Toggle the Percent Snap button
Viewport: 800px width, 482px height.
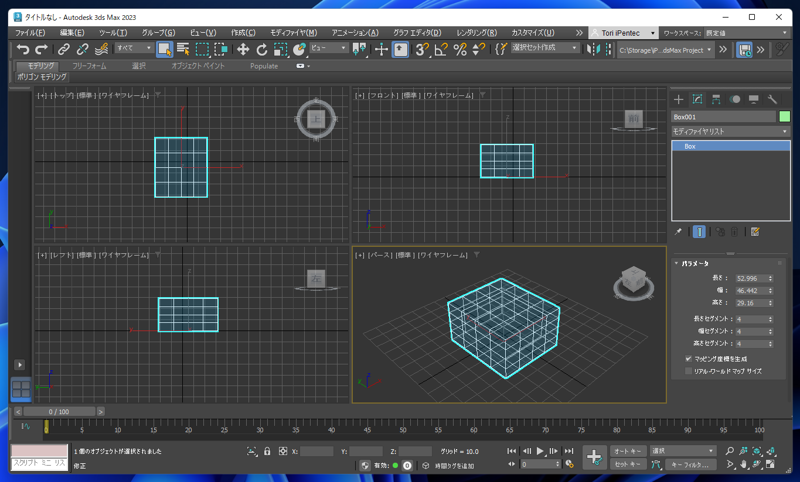click(x=460, y=49)
